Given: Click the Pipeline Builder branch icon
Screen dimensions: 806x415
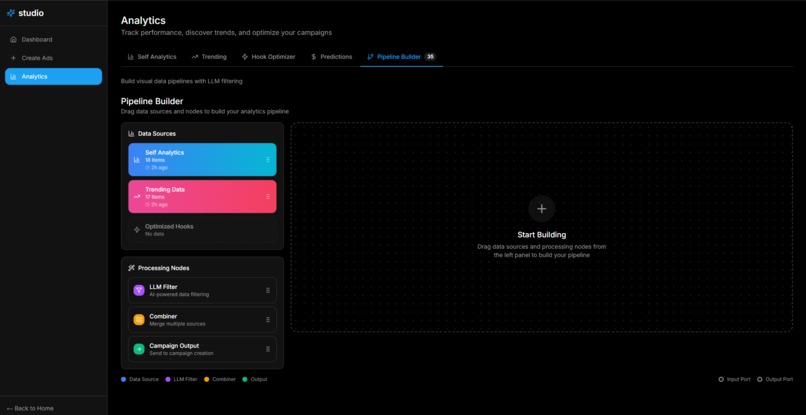Looking at the screenshot, I should tap(370, 57).
